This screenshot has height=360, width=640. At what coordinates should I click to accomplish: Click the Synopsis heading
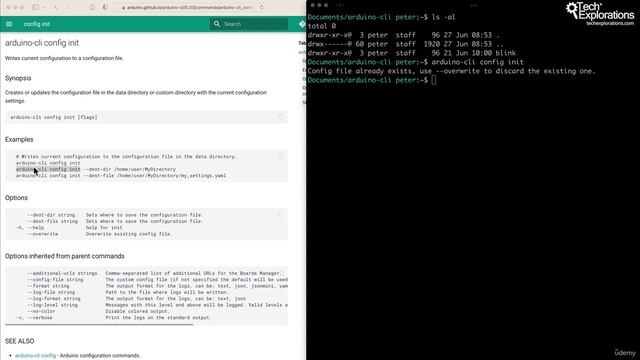pos(18,78)
